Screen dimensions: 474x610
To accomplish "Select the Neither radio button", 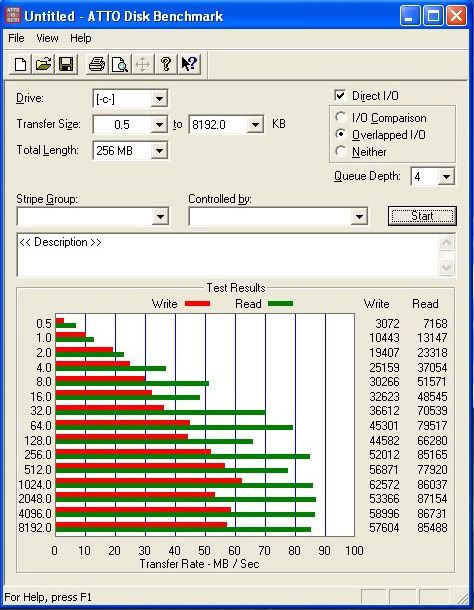I will (x=341, y=151).
